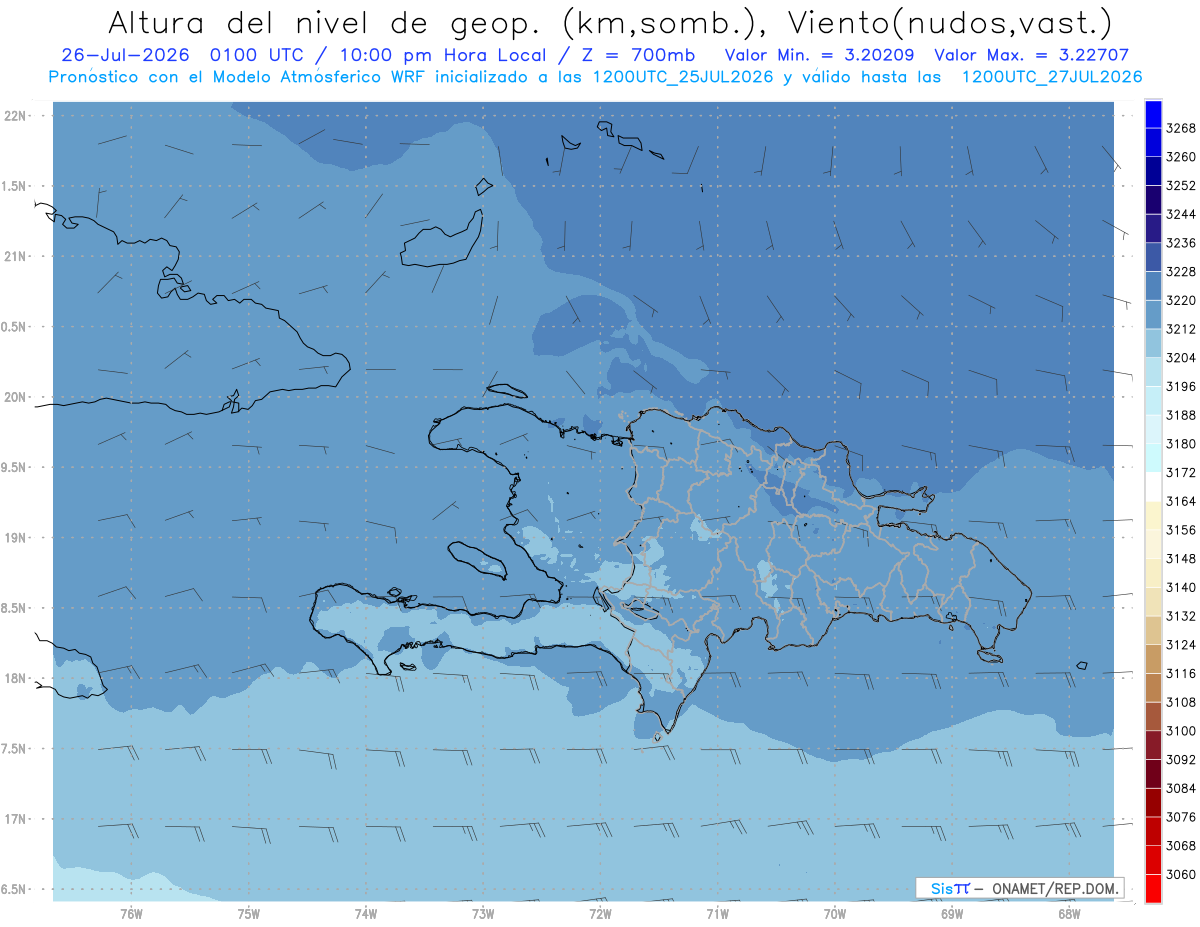Click the 3188 color scale label
The height and width of the screenshot is (927, 1200).
tap(1181, 415)
